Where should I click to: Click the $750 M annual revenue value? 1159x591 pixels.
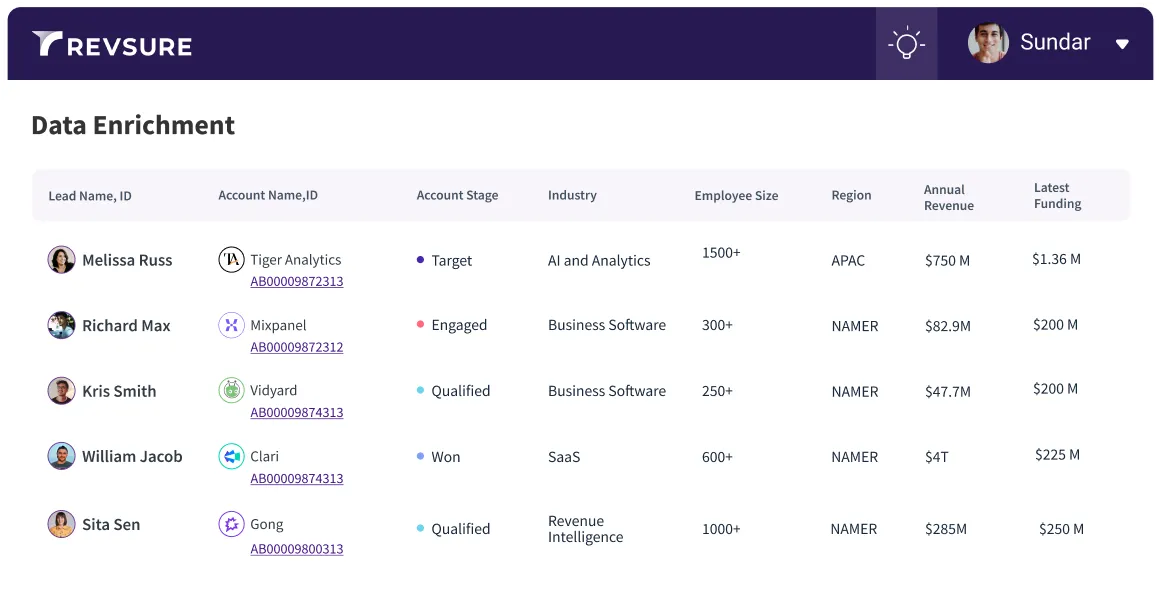(948, 261)
